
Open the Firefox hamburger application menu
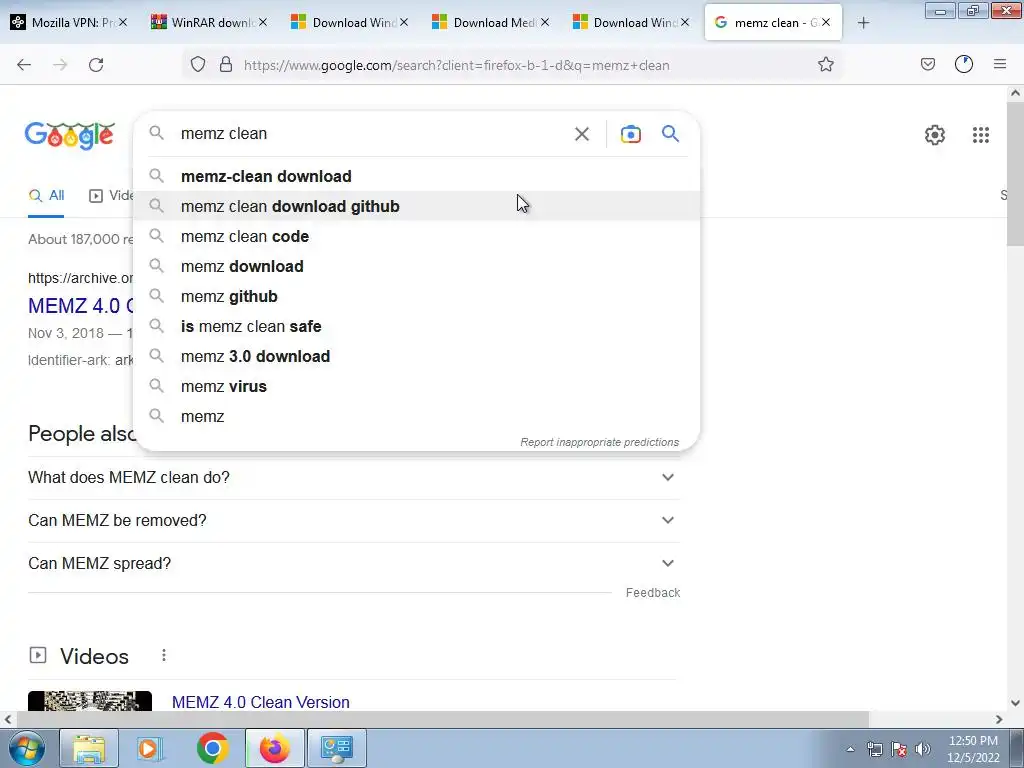tap(999, 64)
